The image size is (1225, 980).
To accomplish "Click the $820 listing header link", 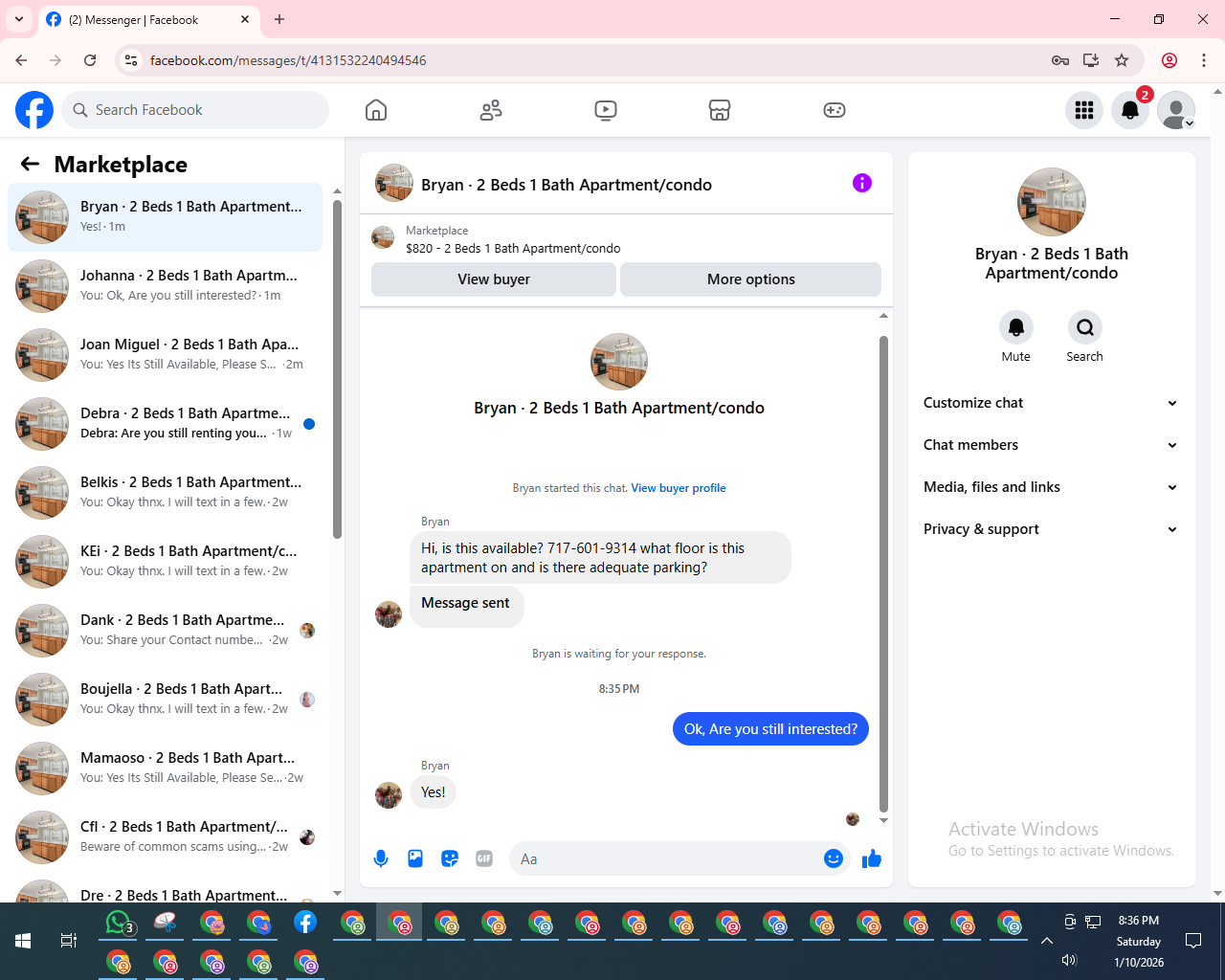I will point(513,249).
